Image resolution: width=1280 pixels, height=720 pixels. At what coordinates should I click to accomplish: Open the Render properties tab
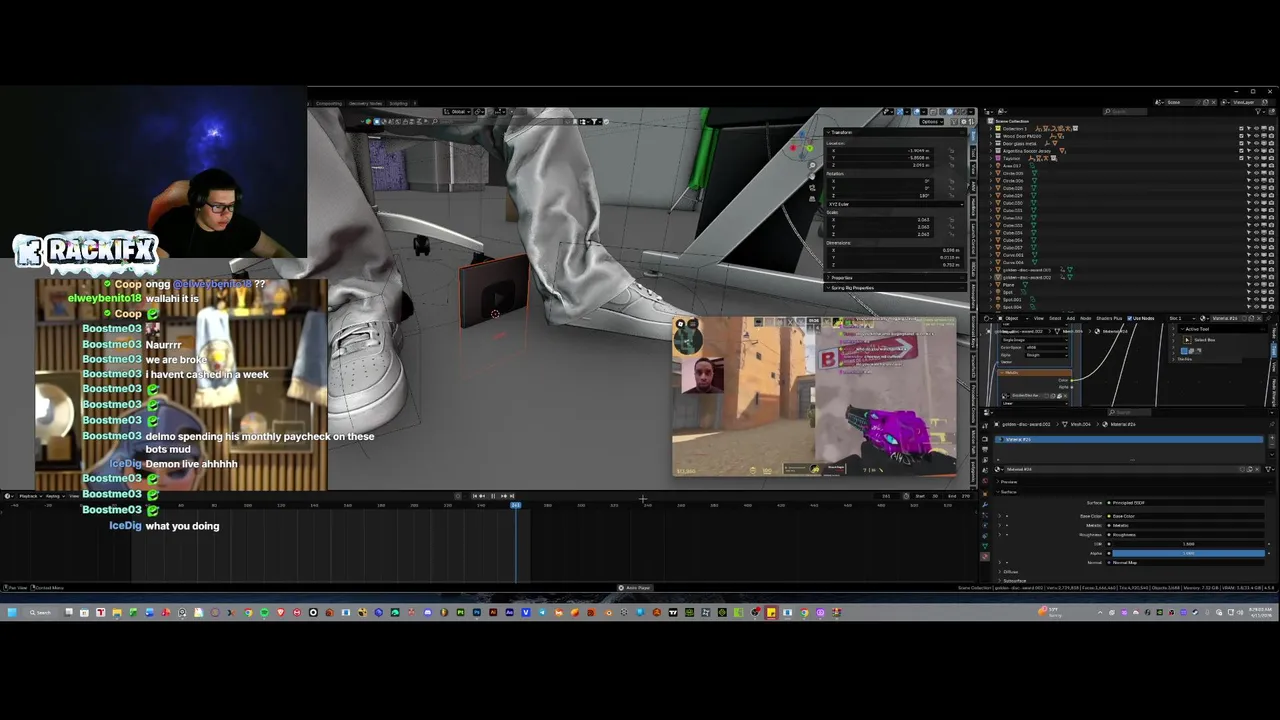985,439
